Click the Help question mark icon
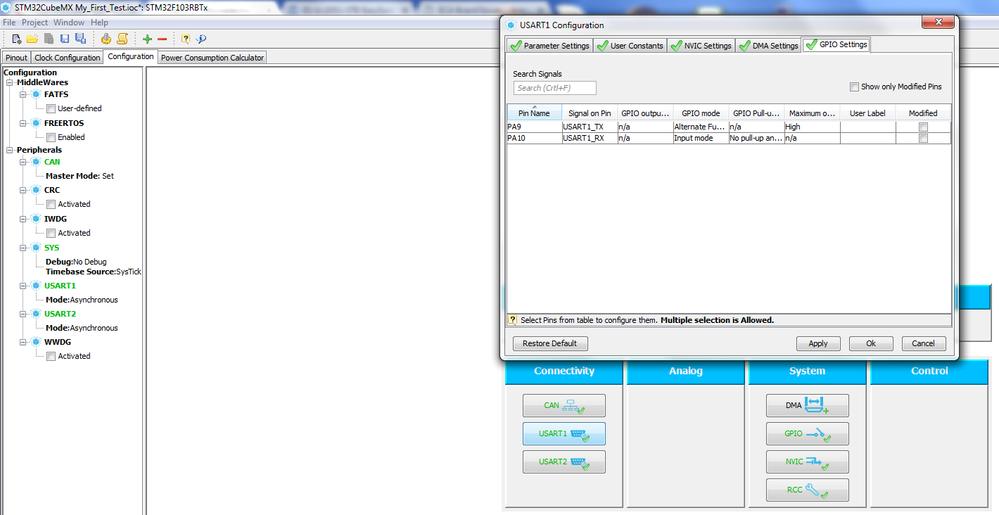Screen dimensions: 999x515 [x=185, y=38]
